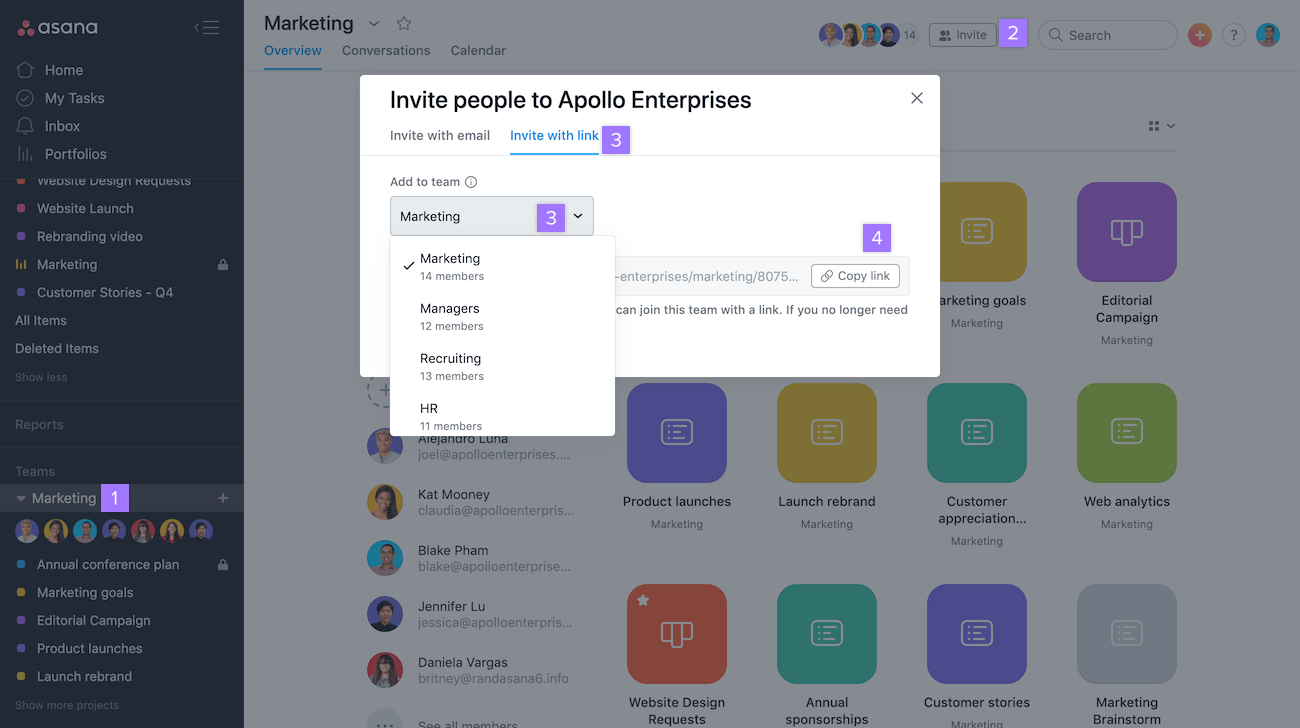Viewport: 1300px width, 728px height.
Task: Click the 14 members count badge
Action: coord(909,35)
